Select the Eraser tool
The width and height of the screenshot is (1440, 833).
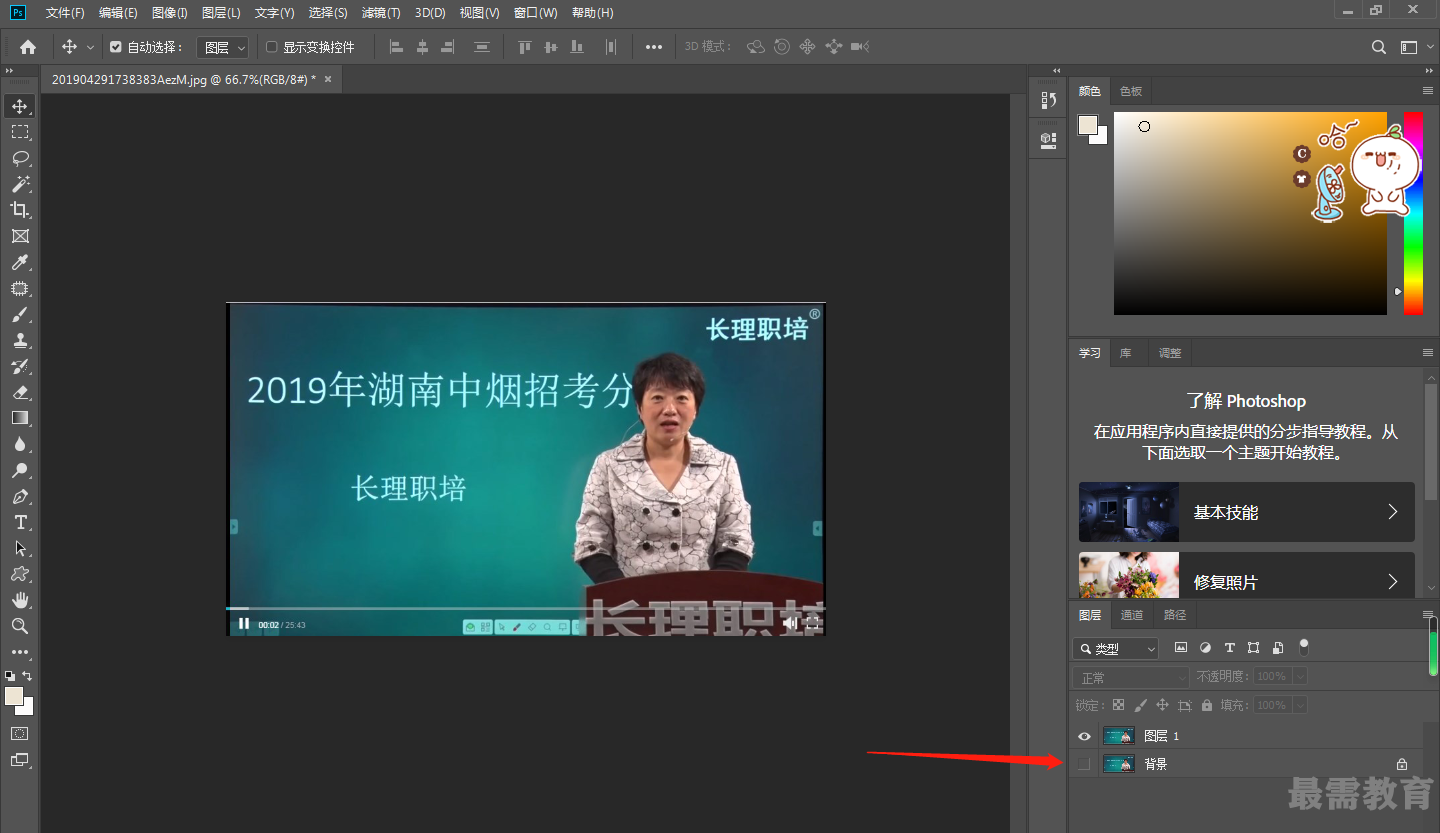20,392
